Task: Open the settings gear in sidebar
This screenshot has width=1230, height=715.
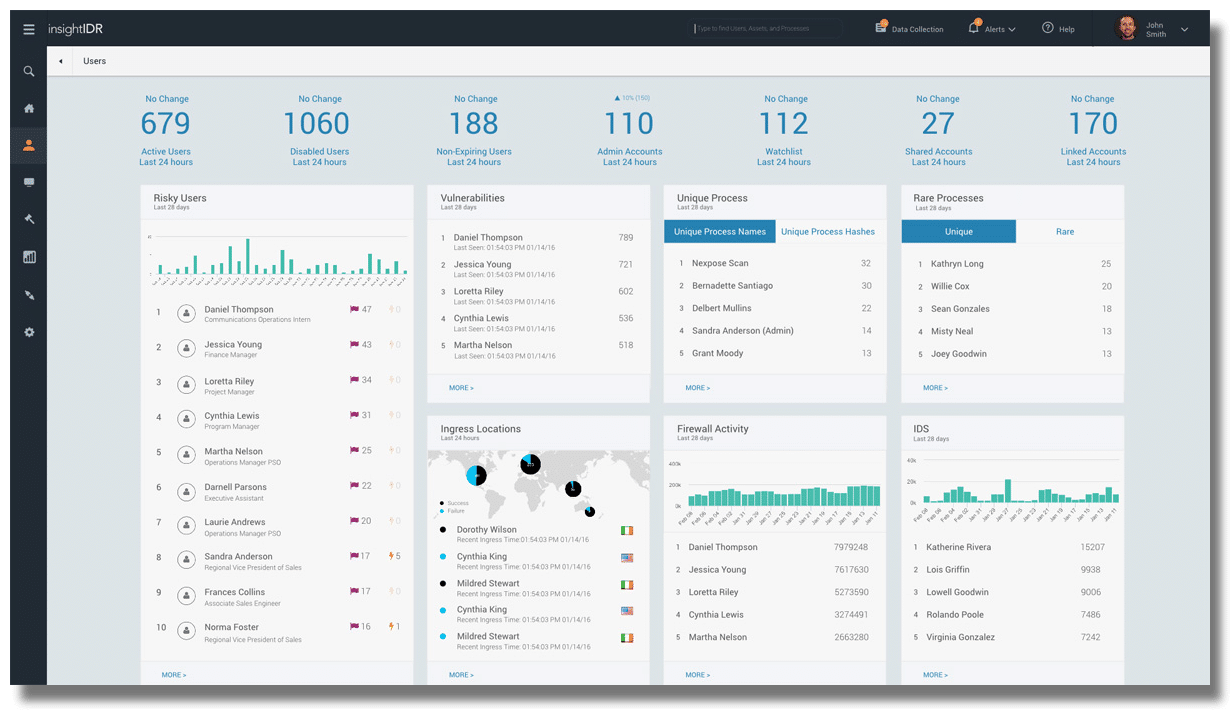Action: click(x=29, y=332)
